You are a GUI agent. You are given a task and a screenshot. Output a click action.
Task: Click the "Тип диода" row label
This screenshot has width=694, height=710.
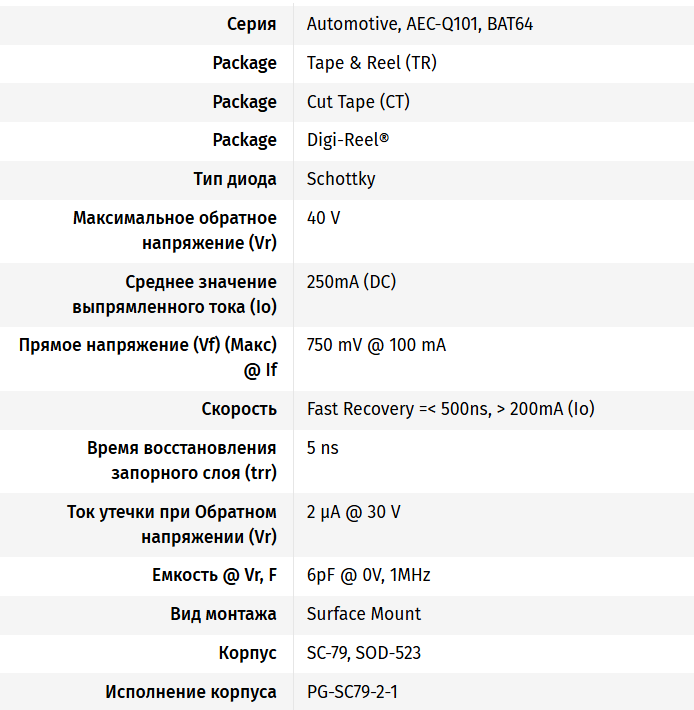coord(235,179)
